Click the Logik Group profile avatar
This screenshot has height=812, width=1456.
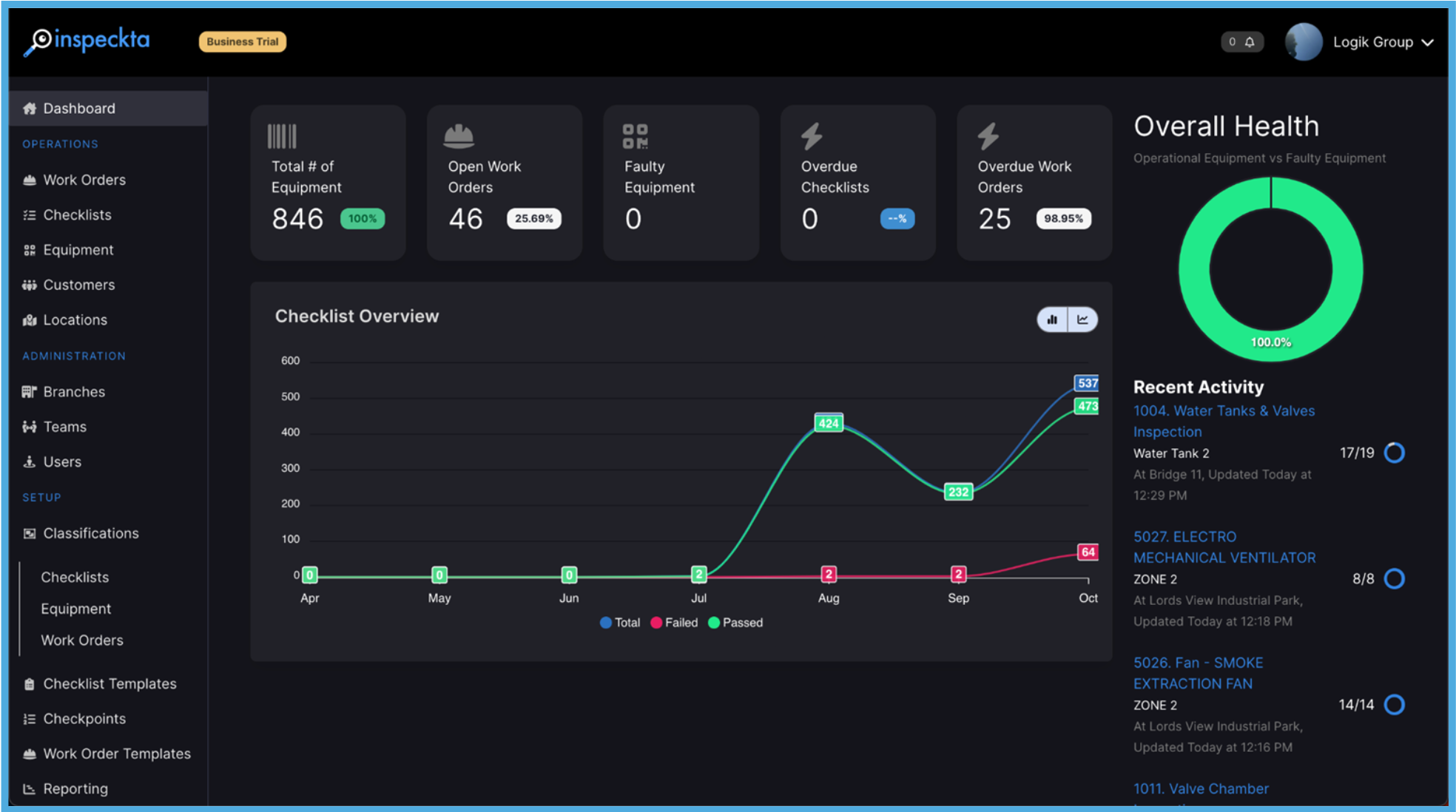[1303, 42]
